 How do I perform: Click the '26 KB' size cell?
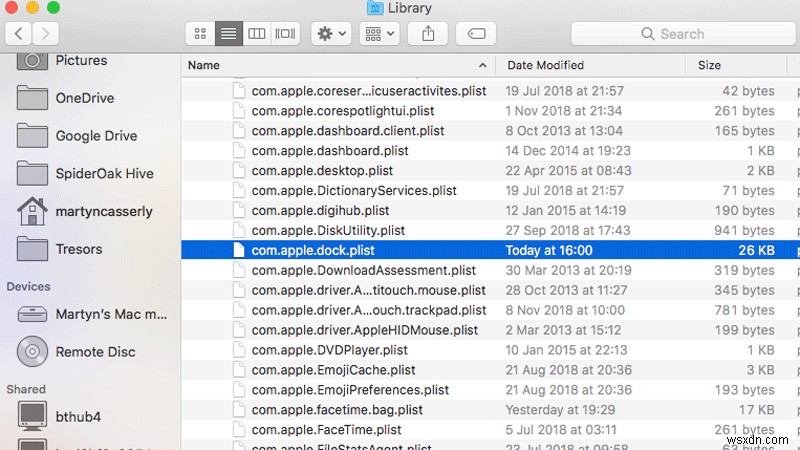757,250
